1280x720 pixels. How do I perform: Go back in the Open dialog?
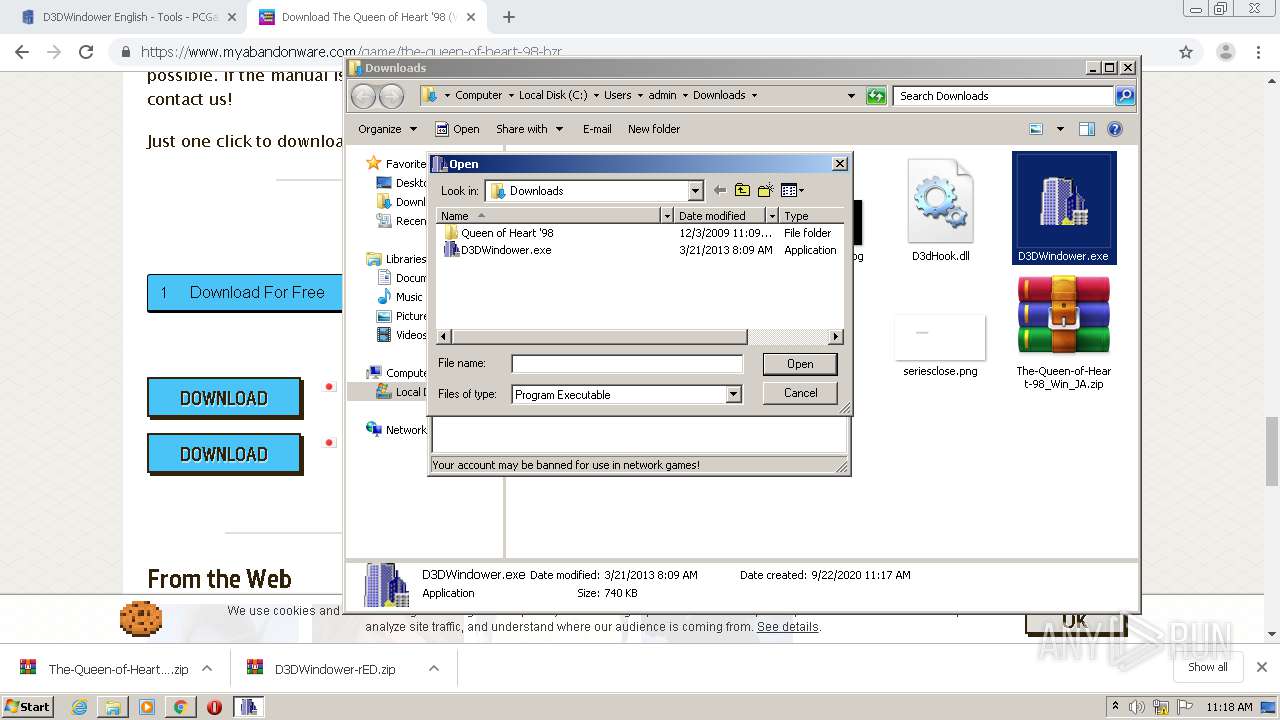pyautogui.click(x=719, y=190)
